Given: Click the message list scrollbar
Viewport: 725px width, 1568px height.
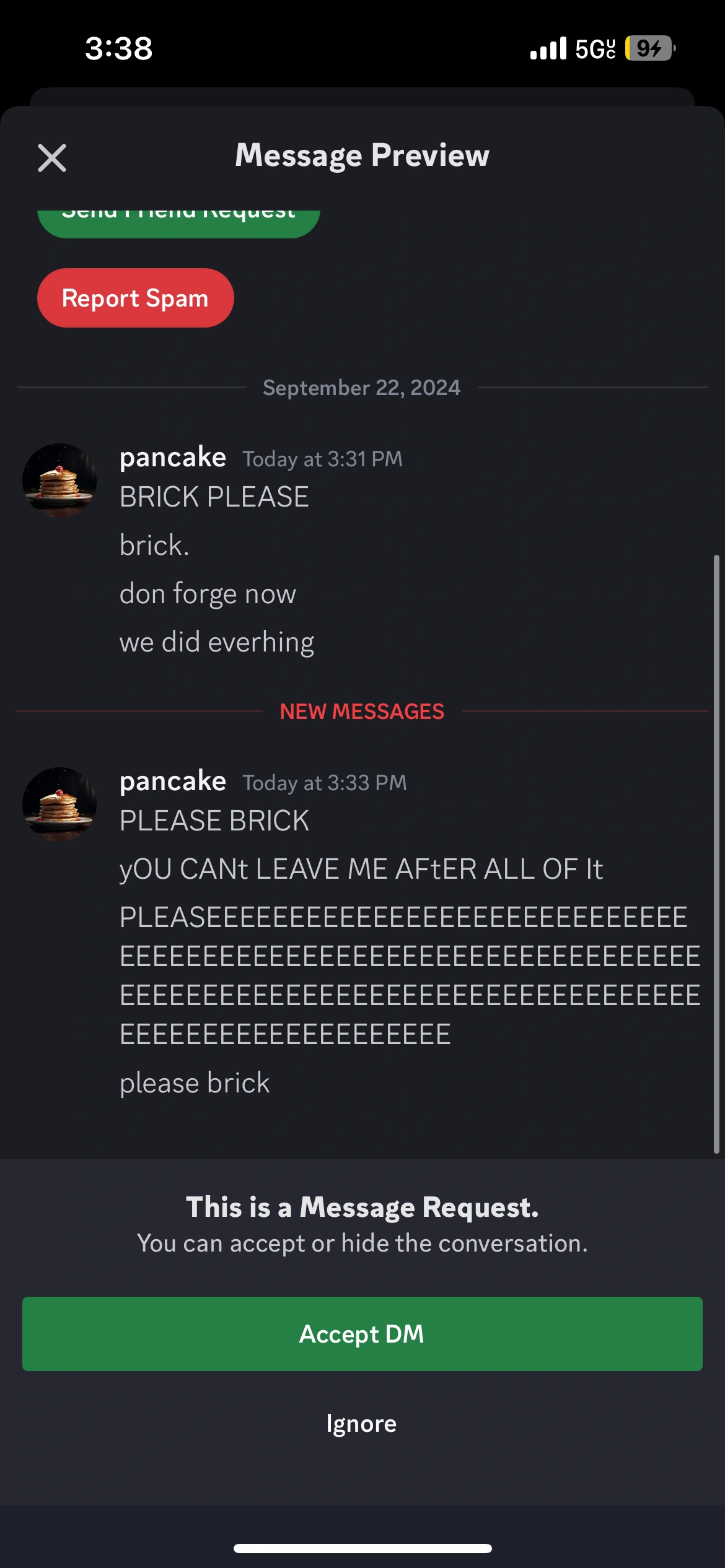Looking at the screenshot, I should pos(716,855).
